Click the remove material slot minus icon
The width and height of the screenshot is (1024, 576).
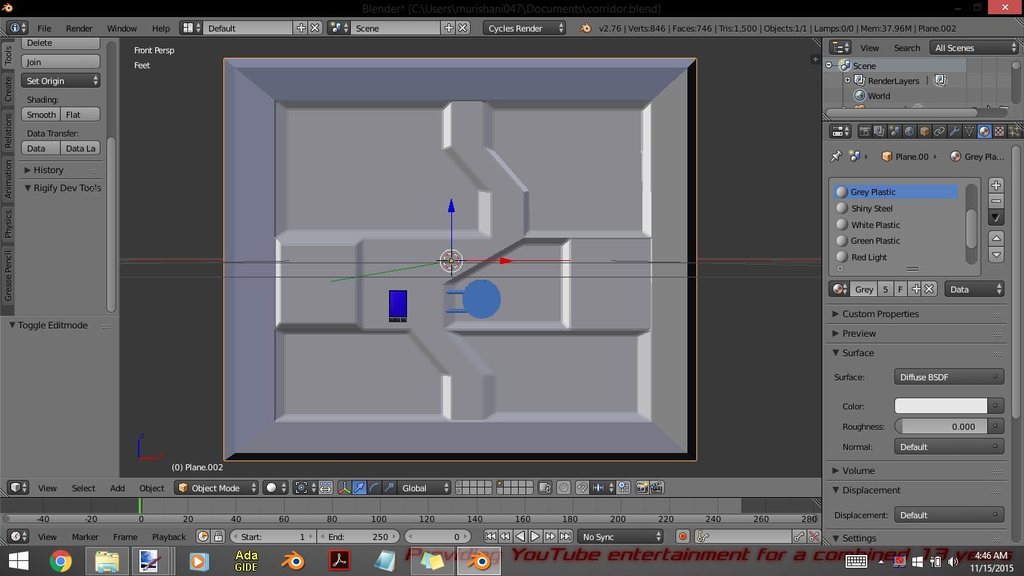[995, 201]
